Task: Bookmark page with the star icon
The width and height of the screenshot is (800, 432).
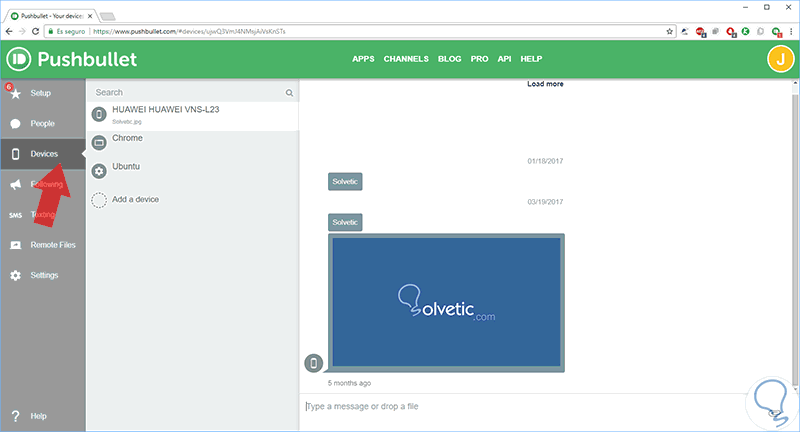Action: [x=669, y=31]
